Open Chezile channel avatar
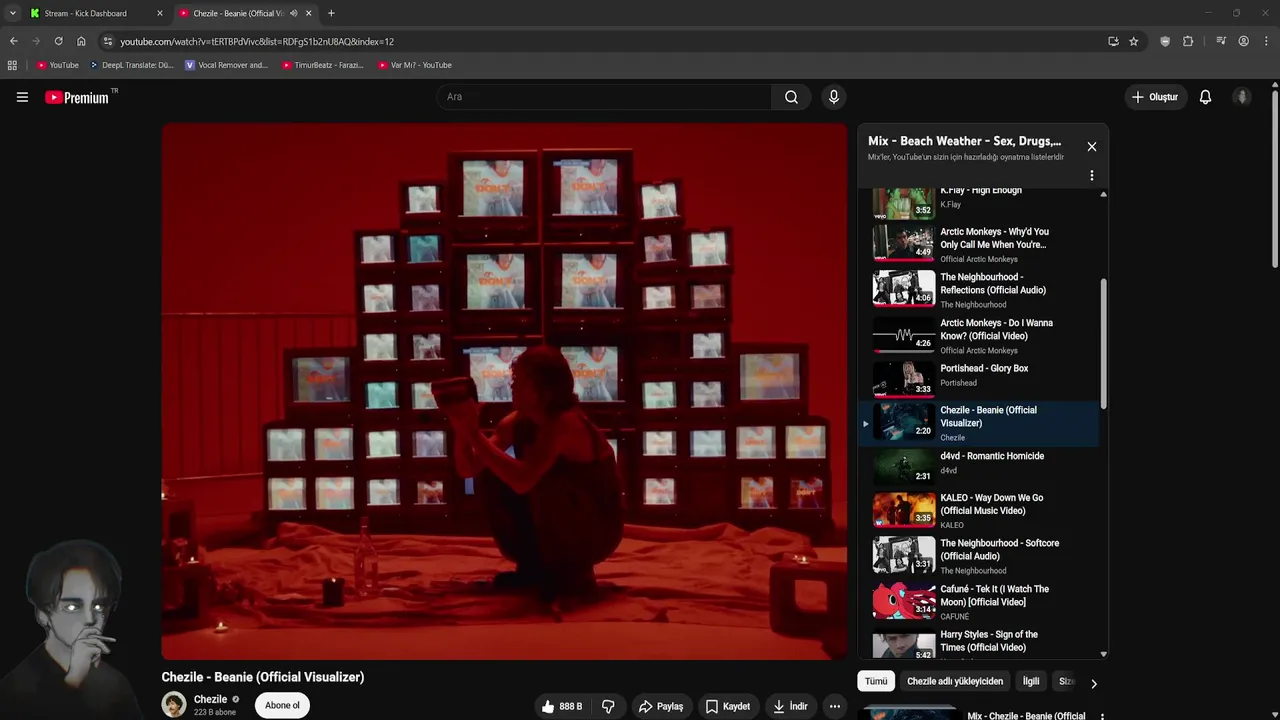Image resolution: width=1280 pixels, height=720 pixels. tap(174, 704)
